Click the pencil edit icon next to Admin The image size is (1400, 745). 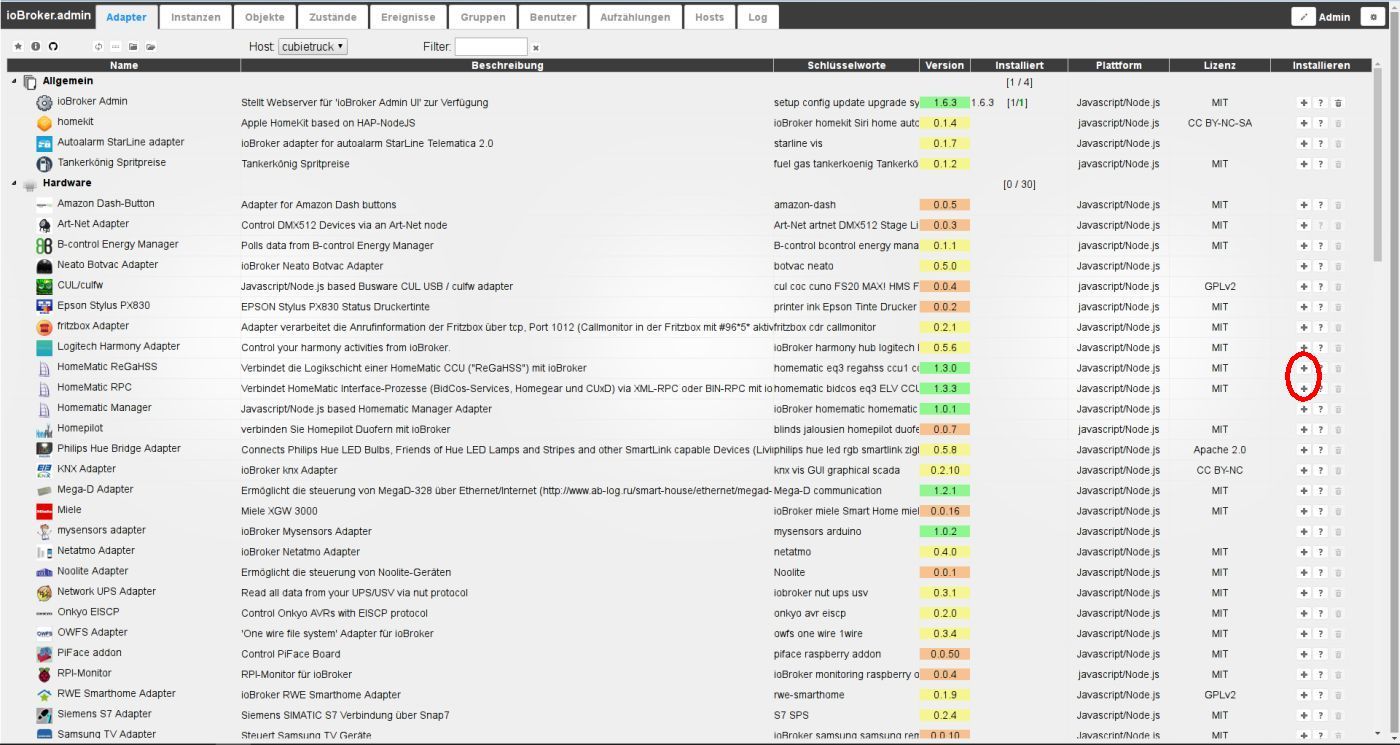1303,17
